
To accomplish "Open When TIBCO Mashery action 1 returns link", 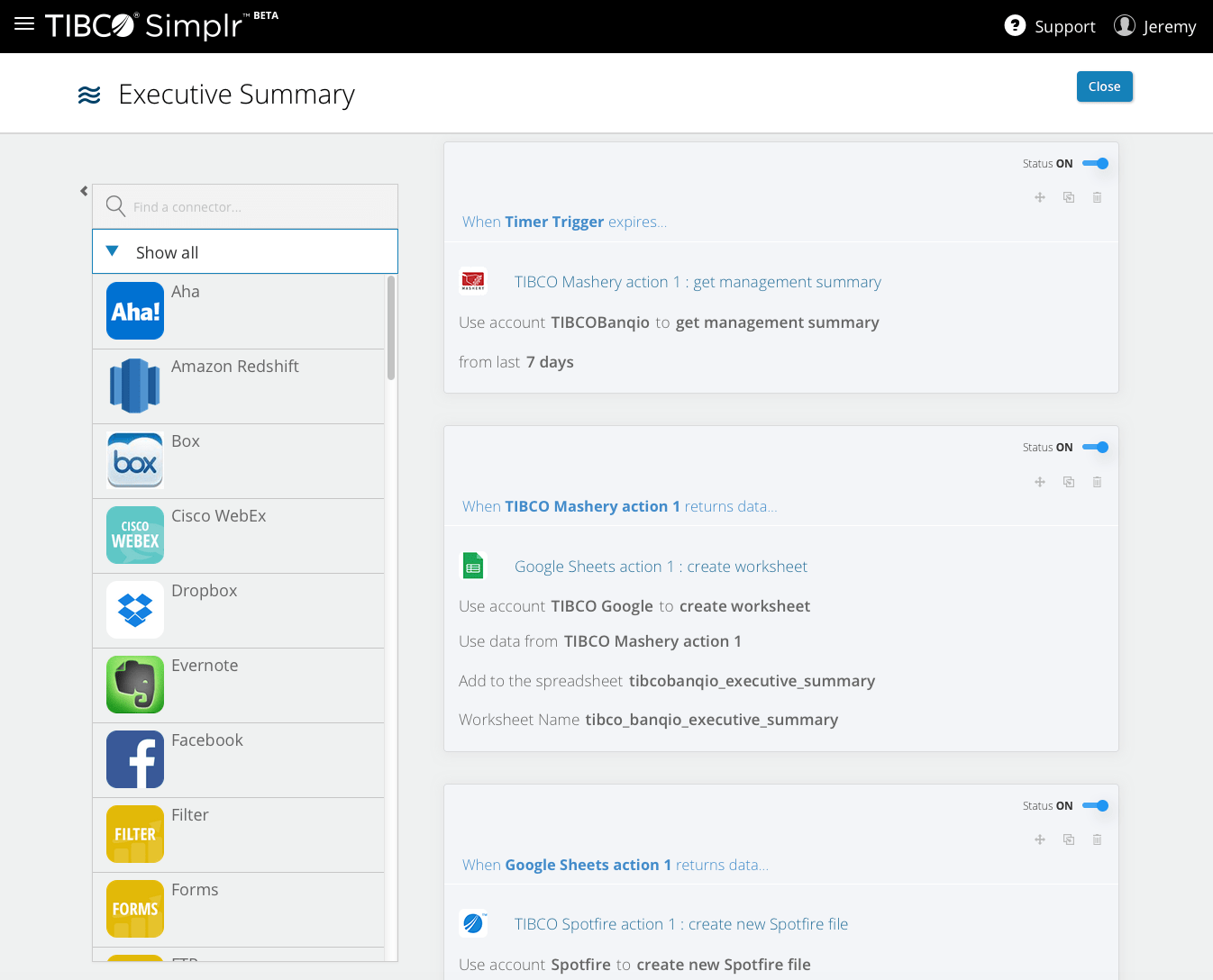I will [619, 506].
